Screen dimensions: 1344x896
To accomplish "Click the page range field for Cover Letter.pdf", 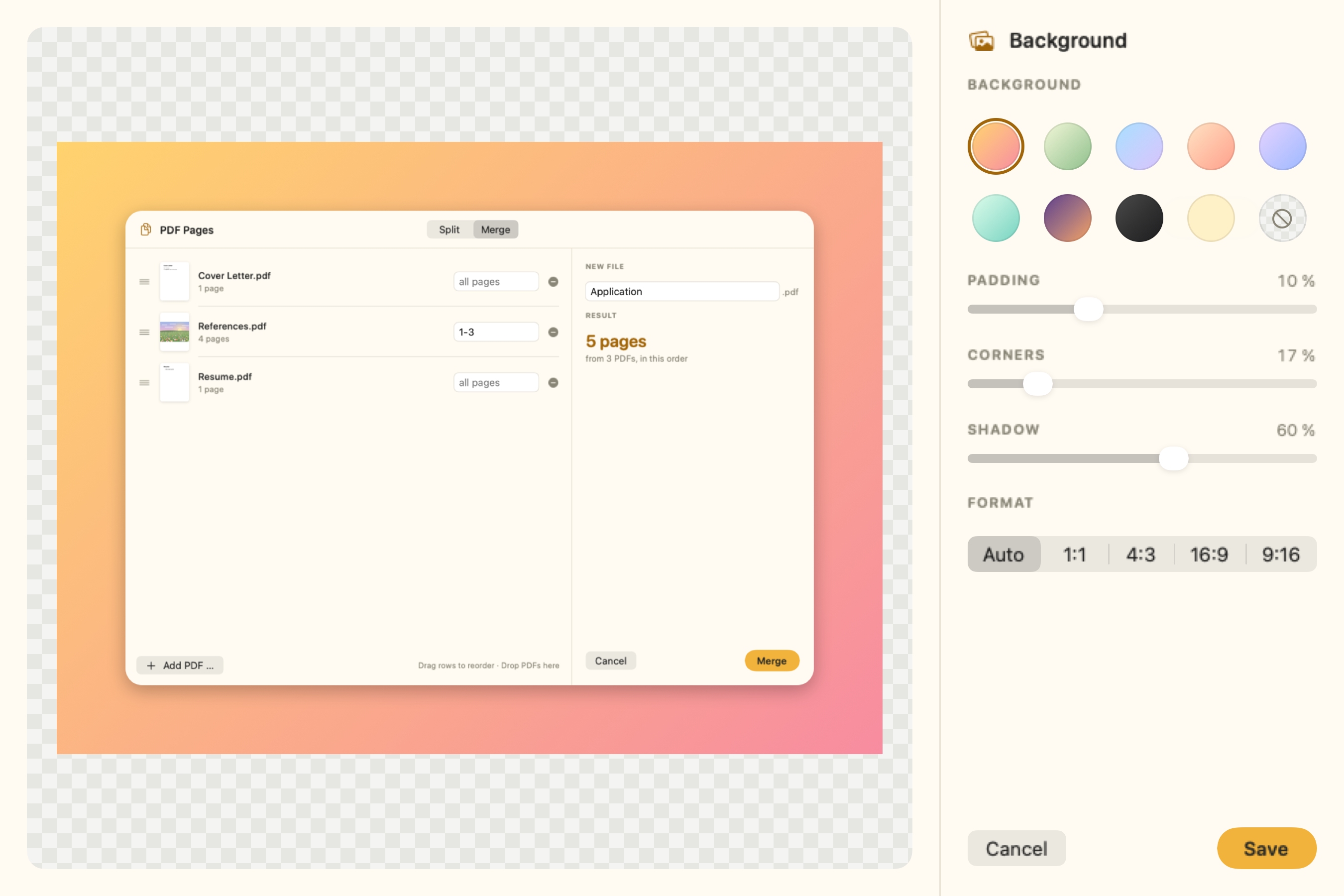I will tap(496, 282).
